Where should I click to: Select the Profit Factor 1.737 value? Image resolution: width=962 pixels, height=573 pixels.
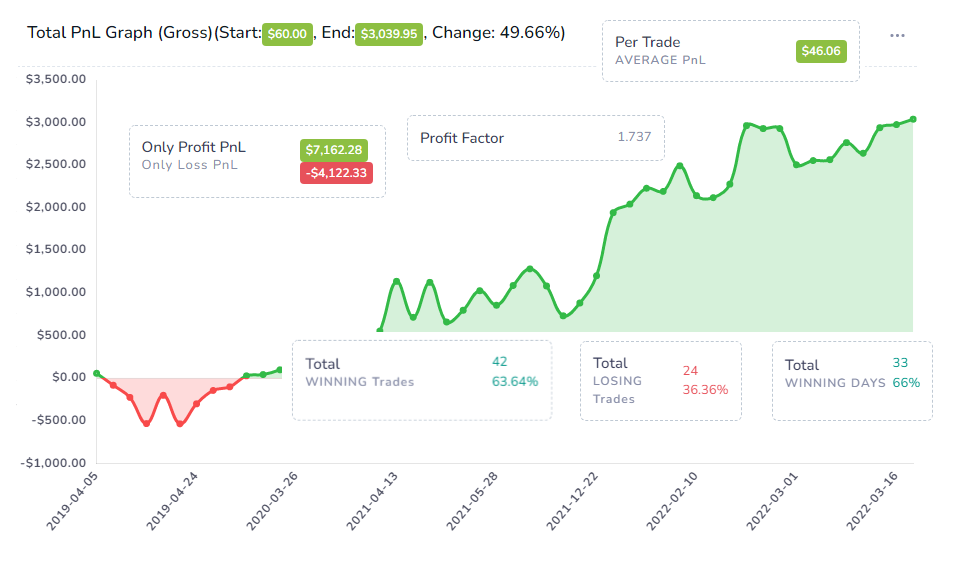(x=634, y=138)
